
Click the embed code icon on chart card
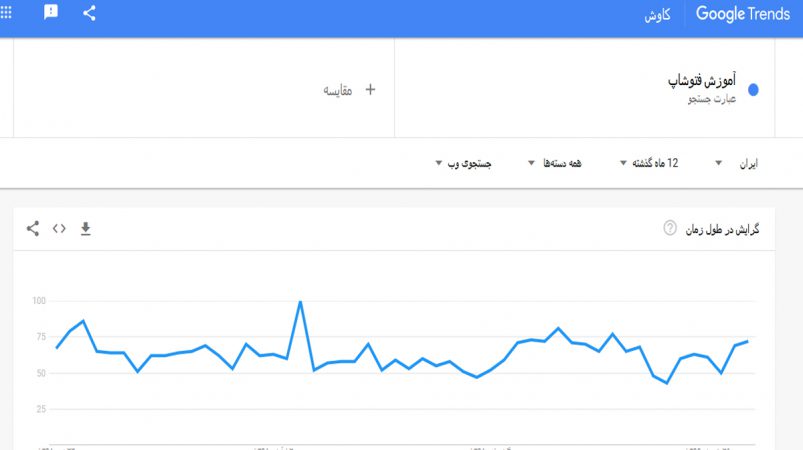point(59,228)
